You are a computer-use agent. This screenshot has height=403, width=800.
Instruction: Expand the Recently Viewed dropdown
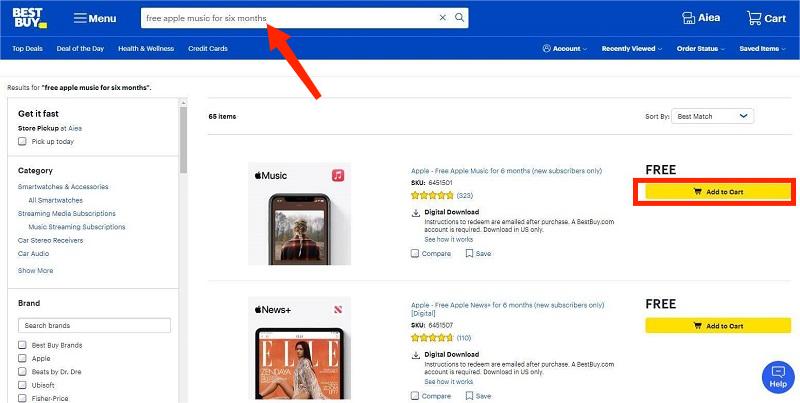(x=632, y=48)
